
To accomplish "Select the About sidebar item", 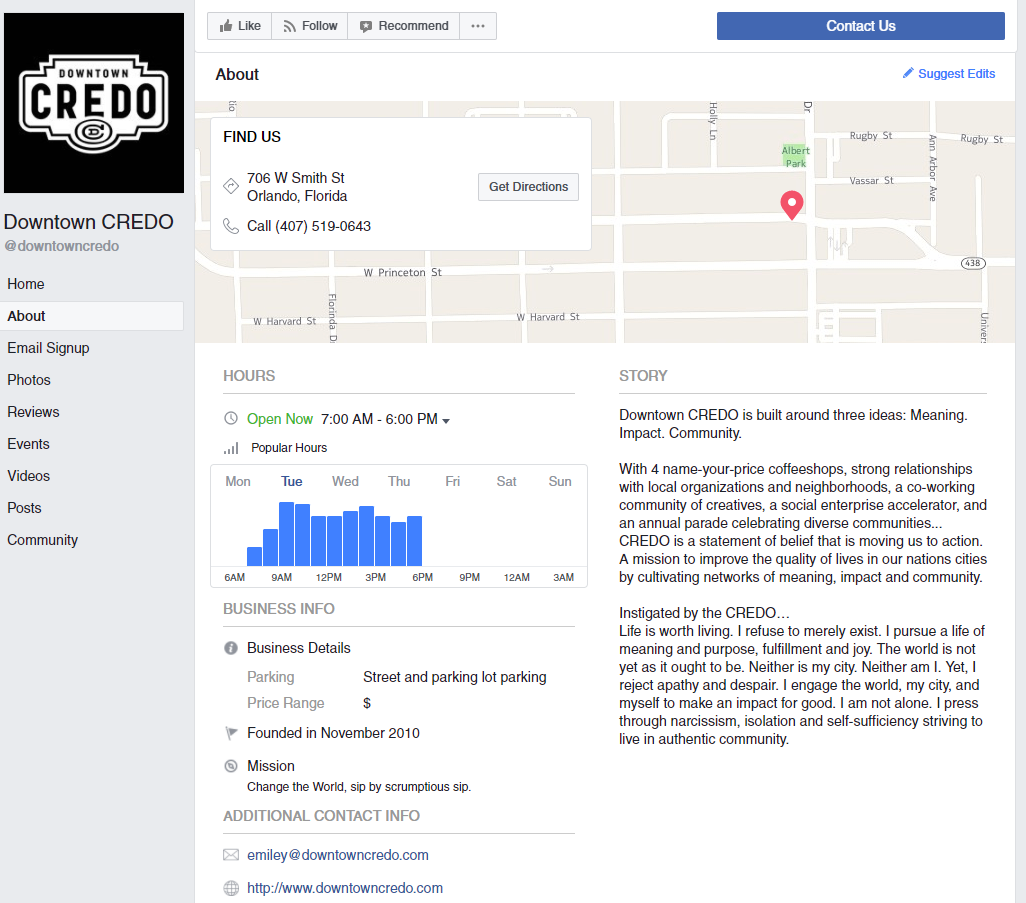I will [92, 316].
